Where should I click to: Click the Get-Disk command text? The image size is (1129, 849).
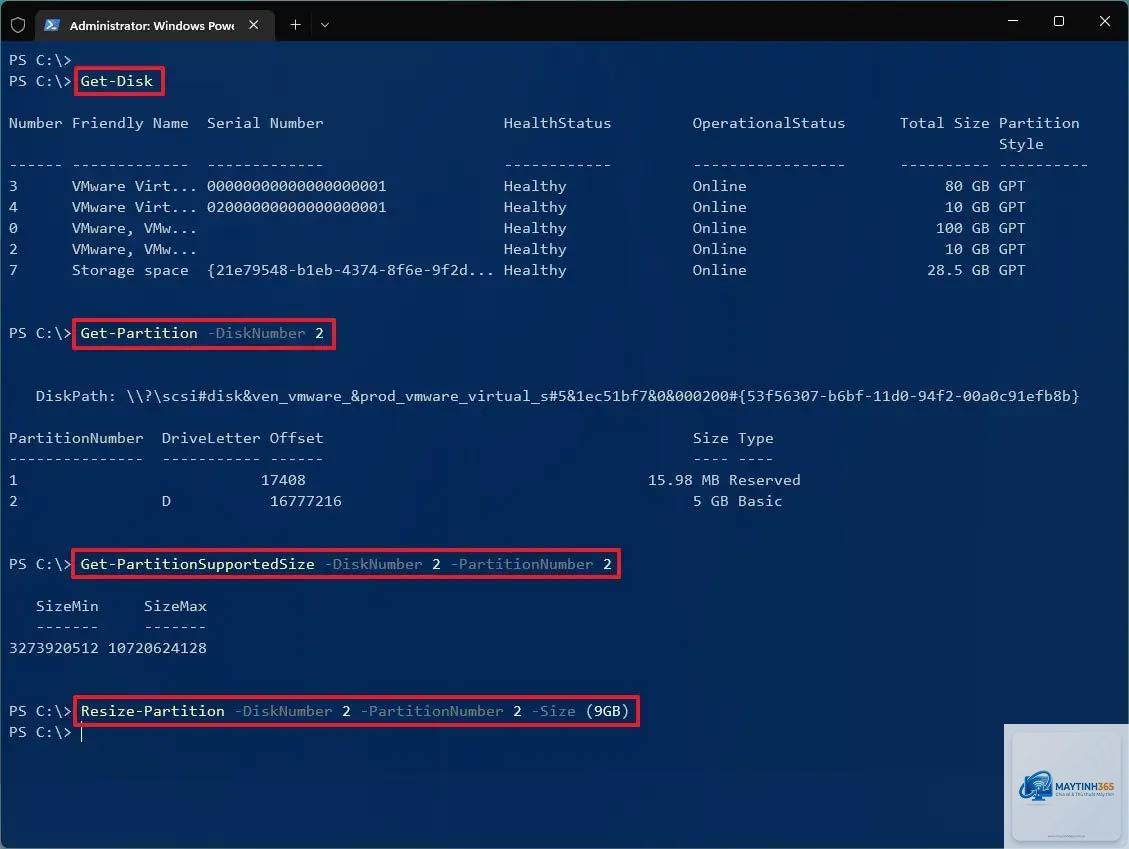click(x=117, y=81)
